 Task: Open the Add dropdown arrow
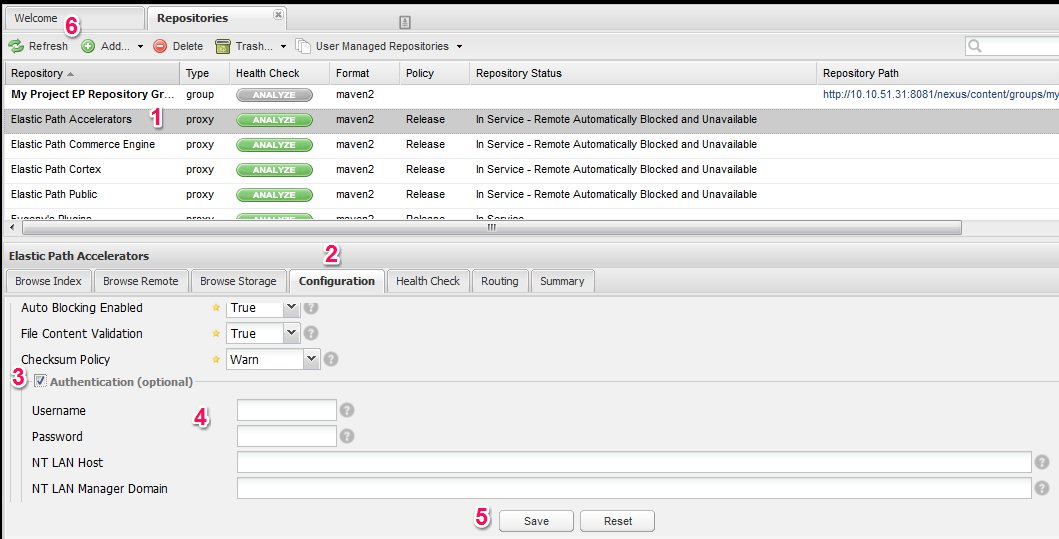[140, 47]
